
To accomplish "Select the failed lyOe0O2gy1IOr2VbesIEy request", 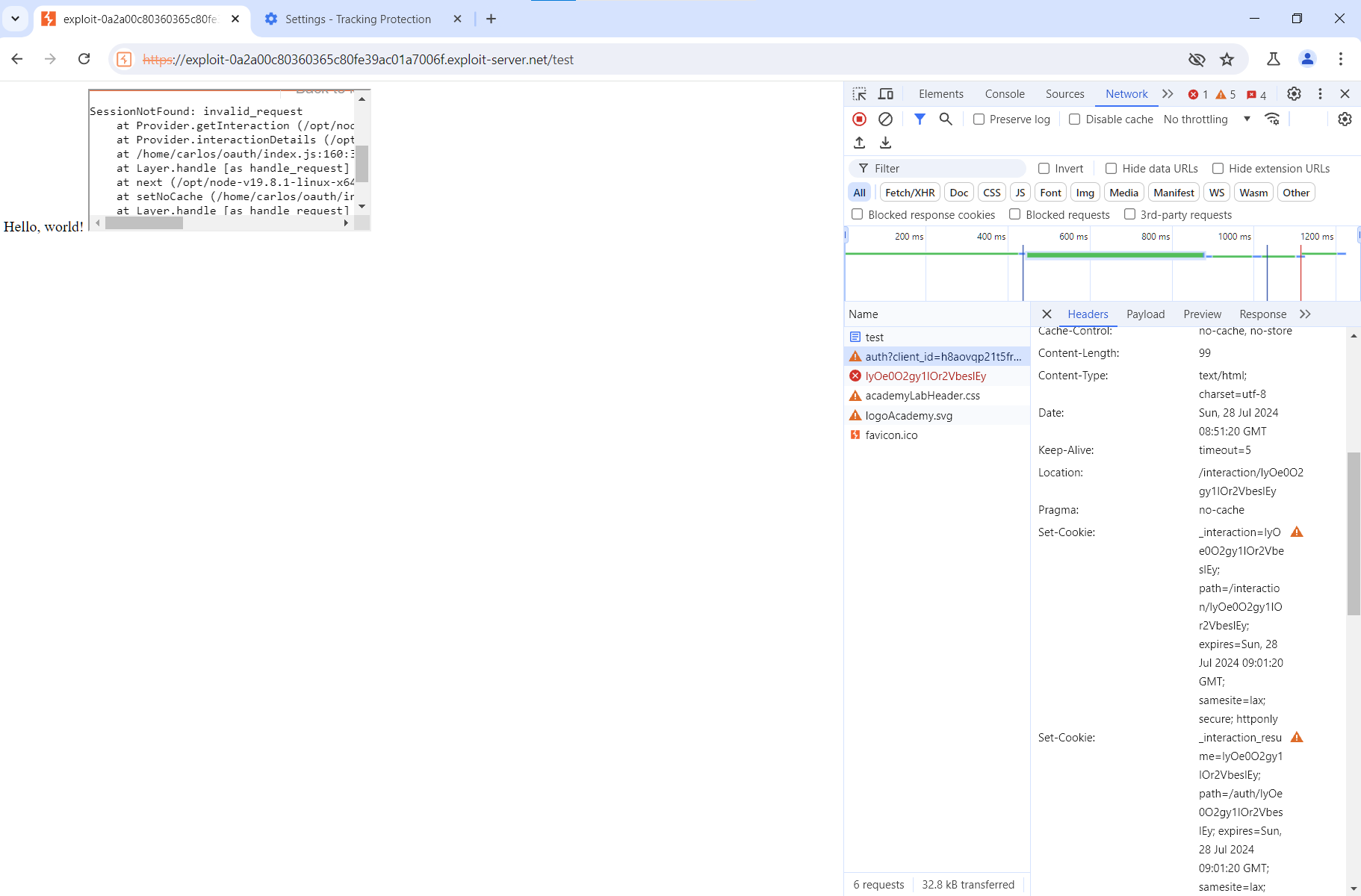I will click(937, 376).
